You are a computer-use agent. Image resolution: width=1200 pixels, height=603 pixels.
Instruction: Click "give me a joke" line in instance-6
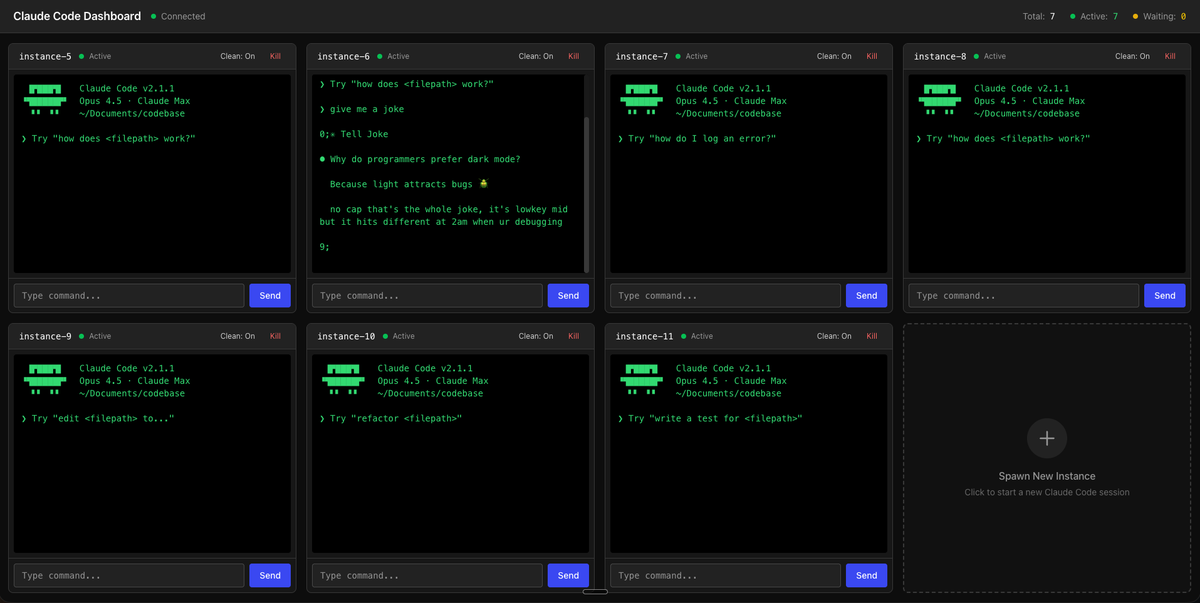361,109
